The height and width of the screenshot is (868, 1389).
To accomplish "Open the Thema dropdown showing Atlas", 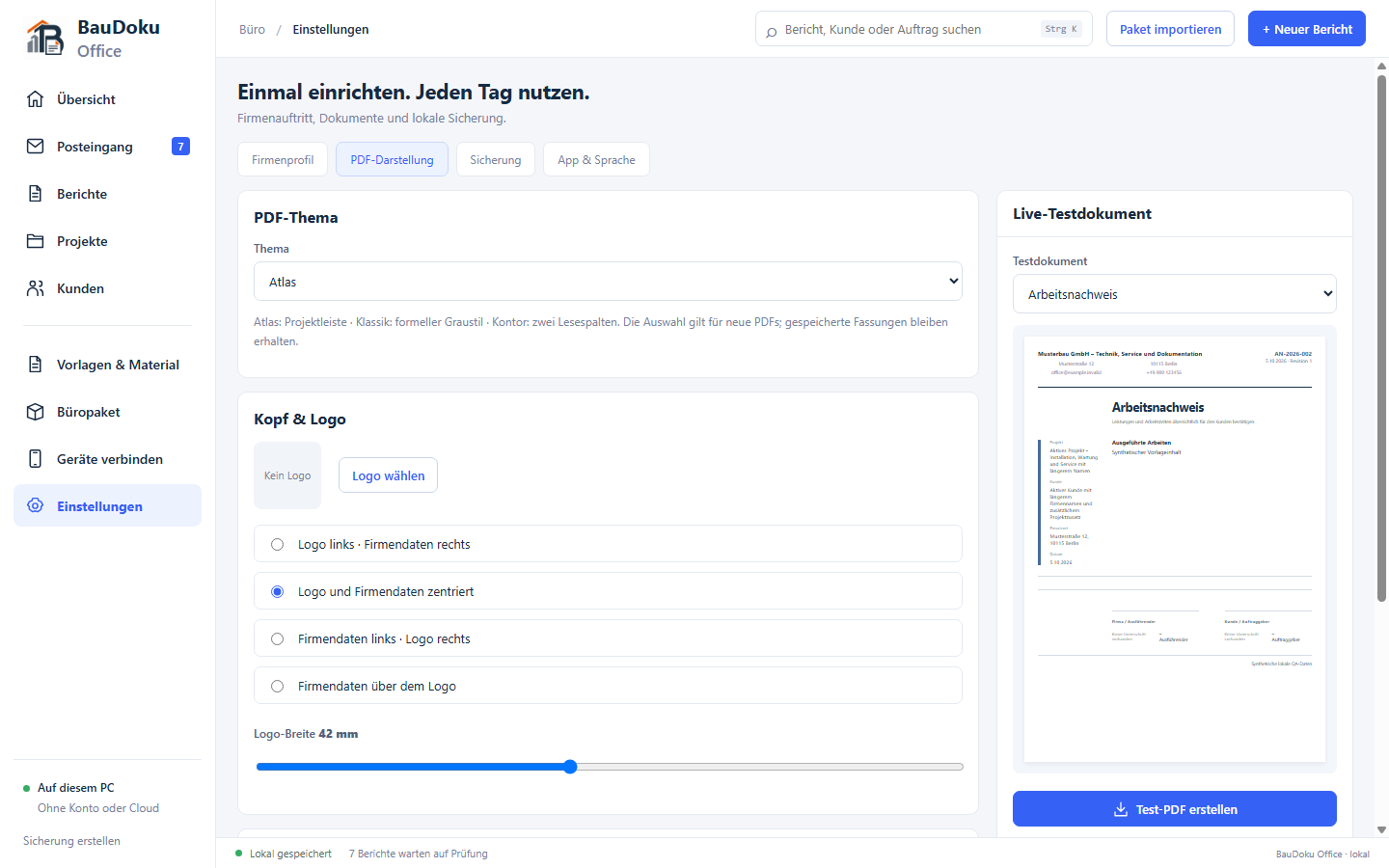I will click(x=608, y=282).
